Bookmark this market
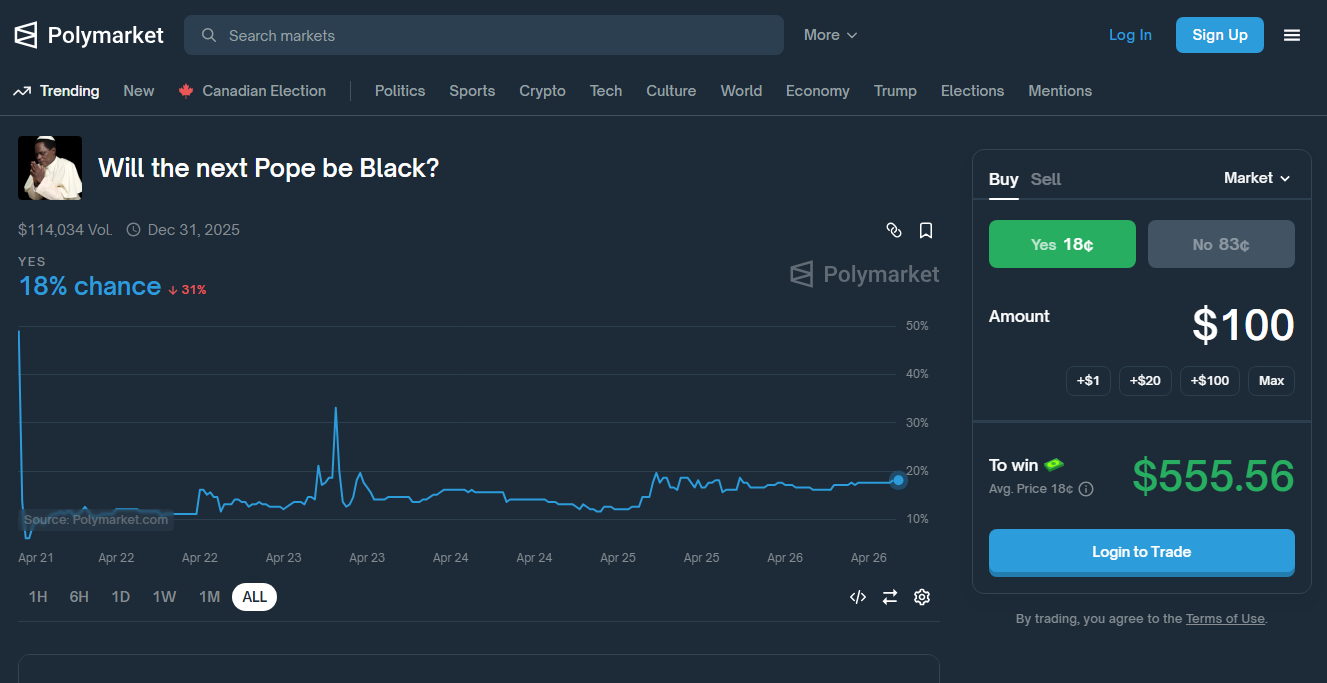The width and height of the screenshot is (1327, 683). [x=926, y=230]
